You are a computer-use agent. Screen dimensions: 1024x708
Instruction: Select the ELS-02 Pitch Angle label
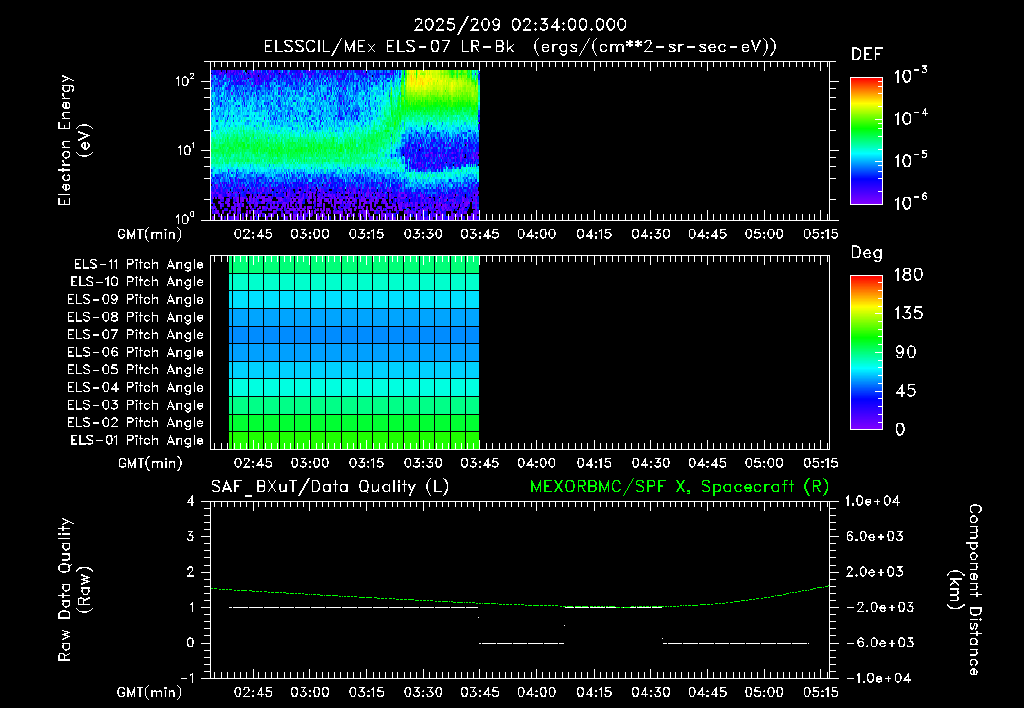(x=135, y=423)
